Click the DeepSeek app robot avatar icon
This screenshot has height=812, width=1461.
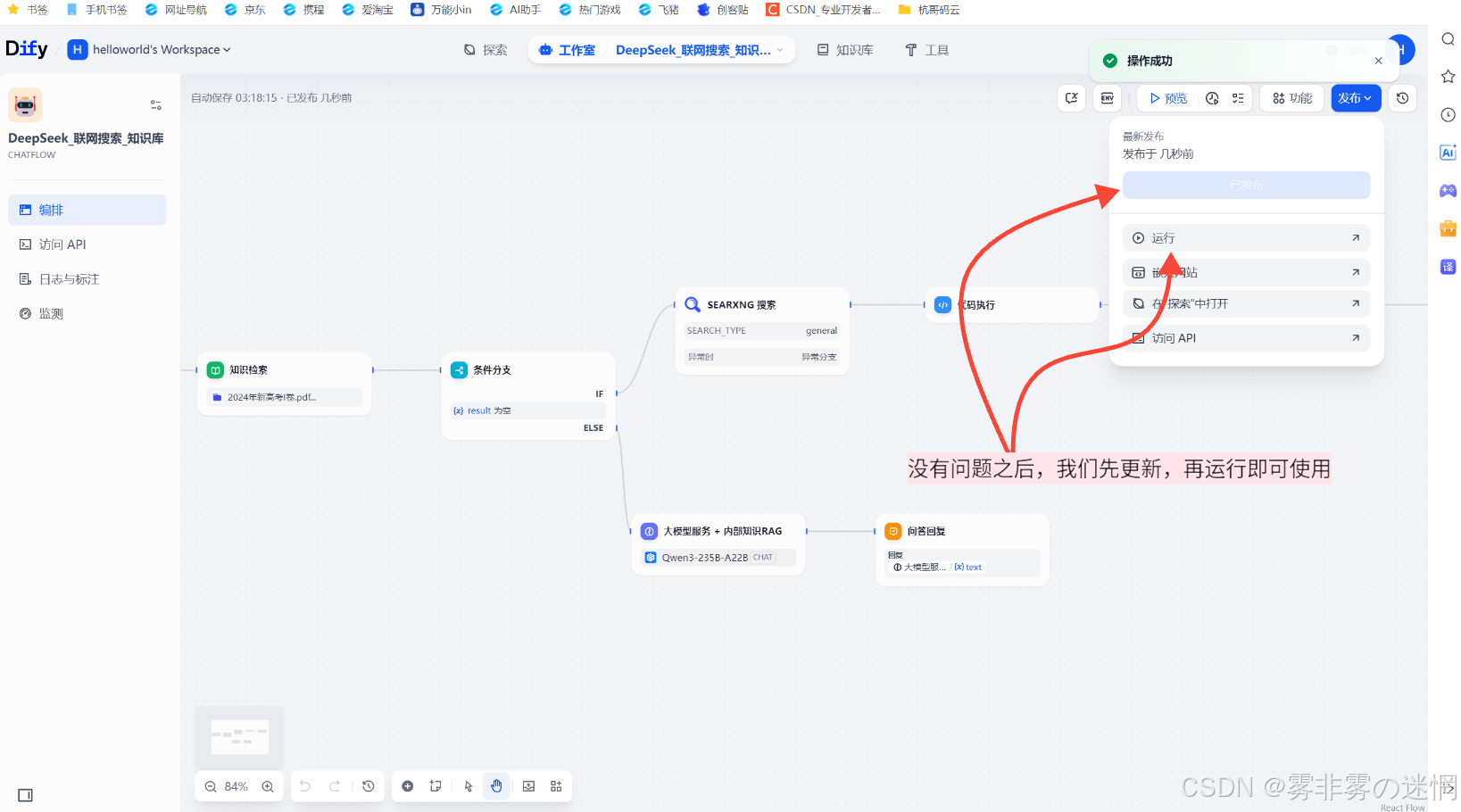tap(25, 105)
